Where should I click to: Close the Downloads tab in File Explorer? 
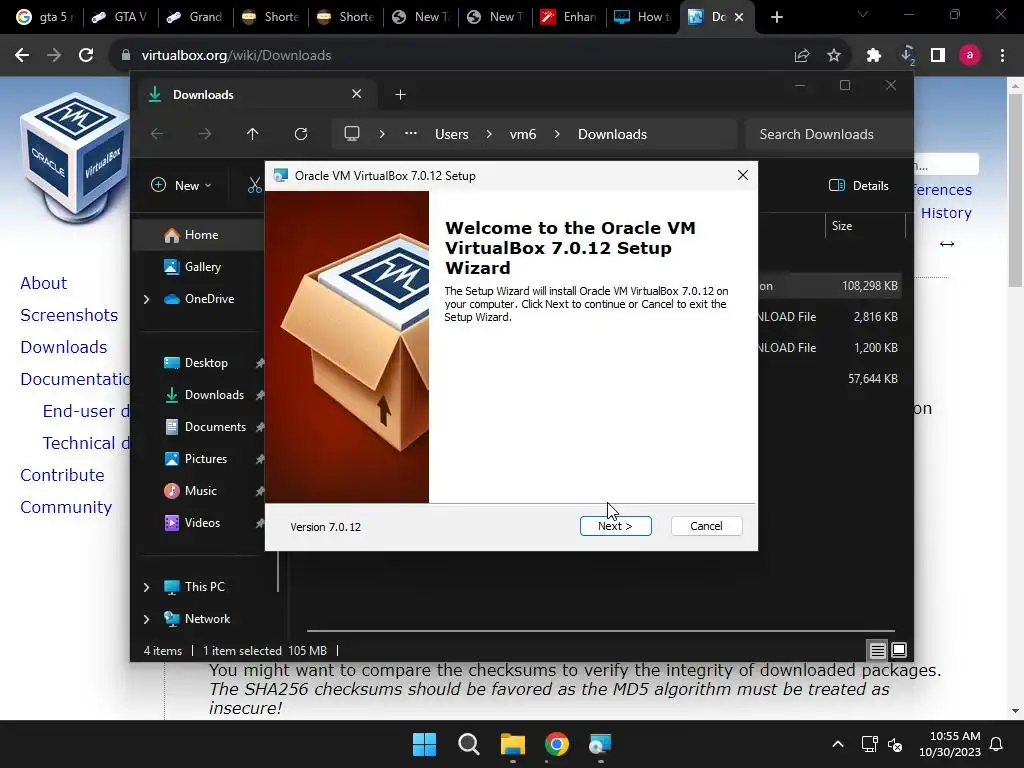357,94
